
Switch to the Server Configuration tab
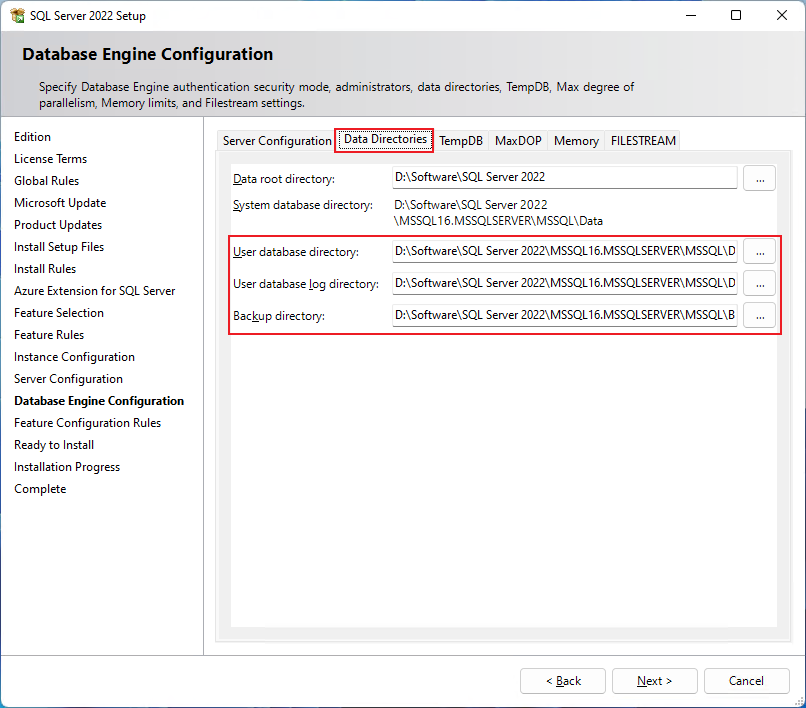pos(277,140)
